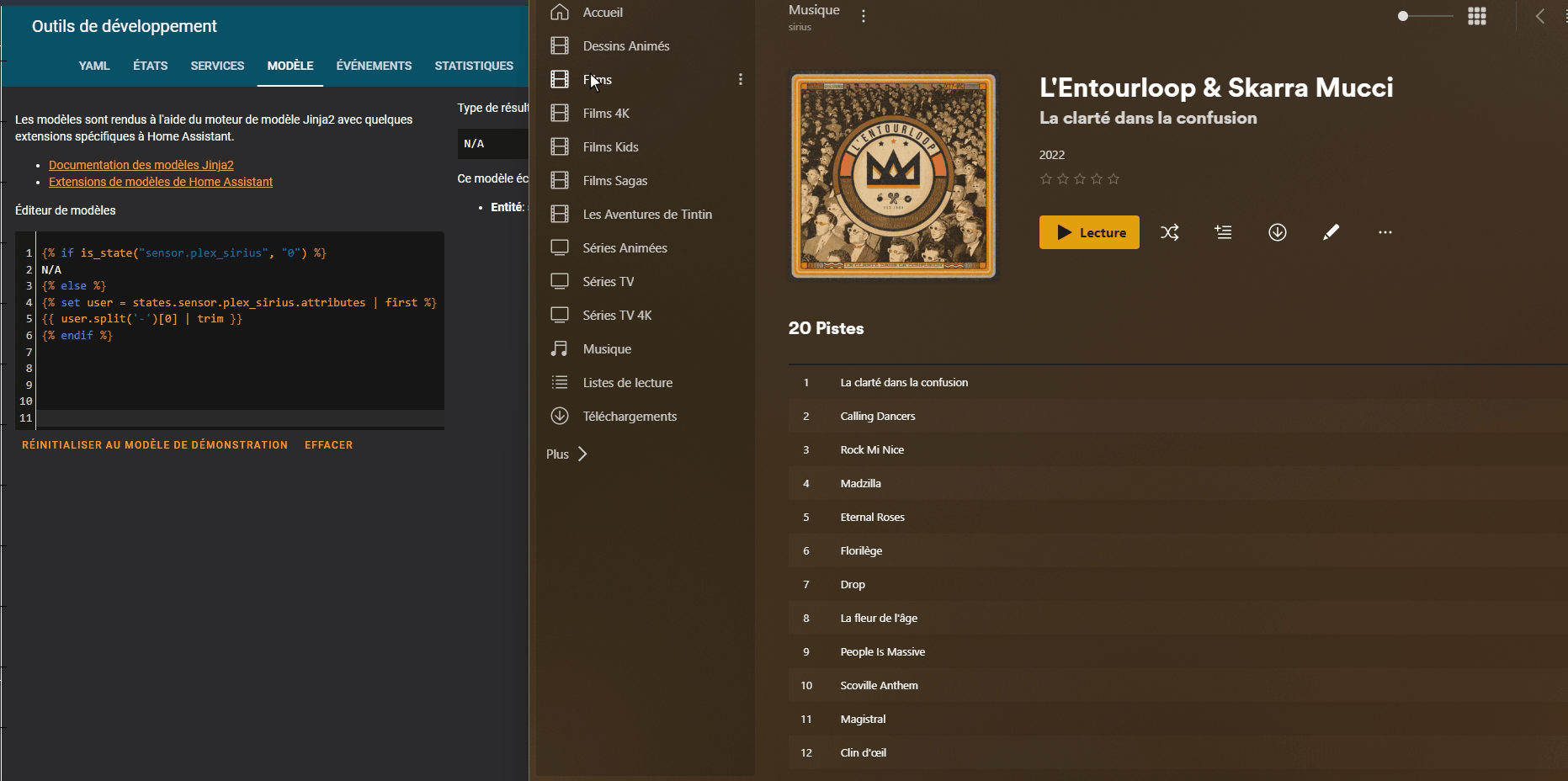
Task: Click the N/A result output box
Action: pyautogui.click(x=493, y=144)
